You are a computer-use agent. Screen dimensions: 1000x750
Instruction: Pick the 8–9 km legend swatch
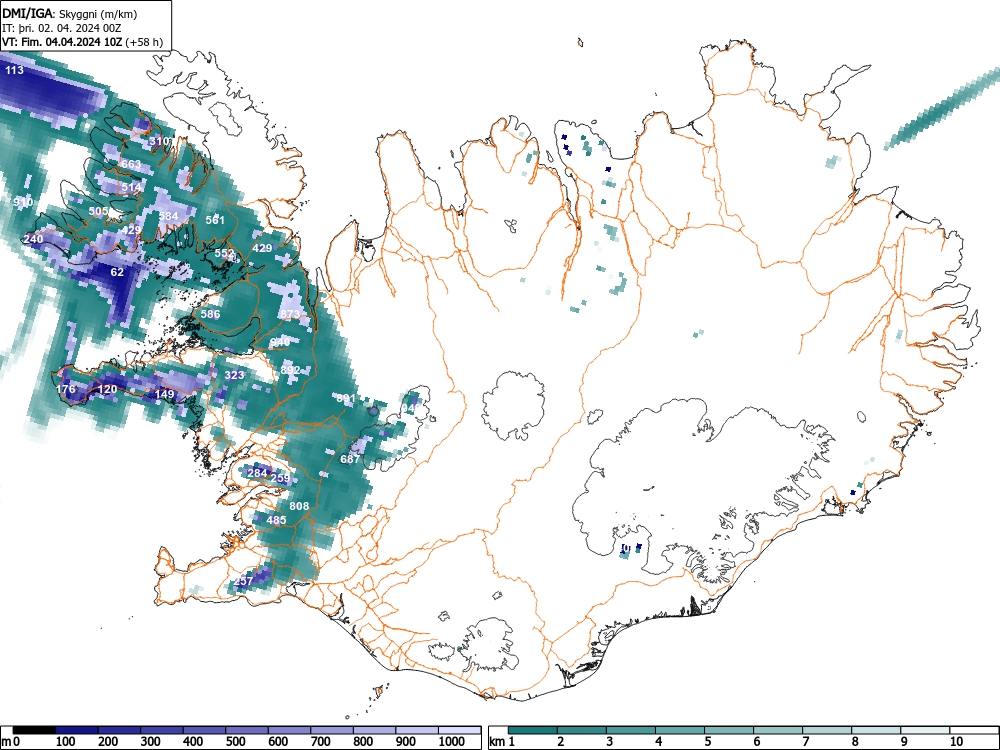876,730
